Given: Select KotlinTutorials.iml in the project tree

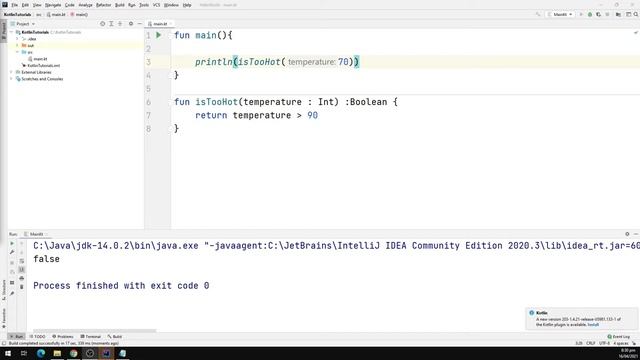Looking at the screenshot, I should click(x=41, y=65).
